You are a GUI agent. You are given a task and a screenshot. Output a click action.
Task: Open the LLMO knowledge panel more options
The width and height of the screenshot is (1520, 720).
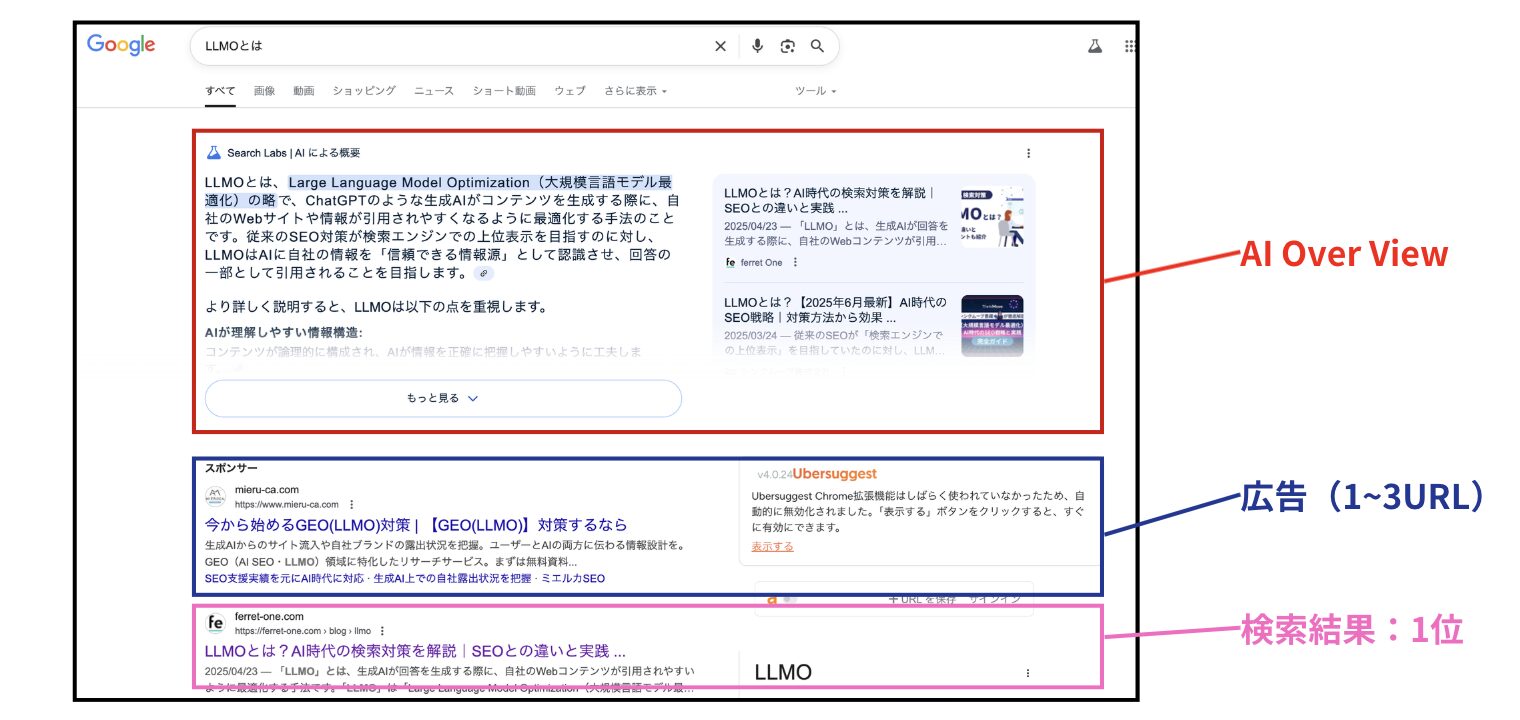pos(1027,673)
